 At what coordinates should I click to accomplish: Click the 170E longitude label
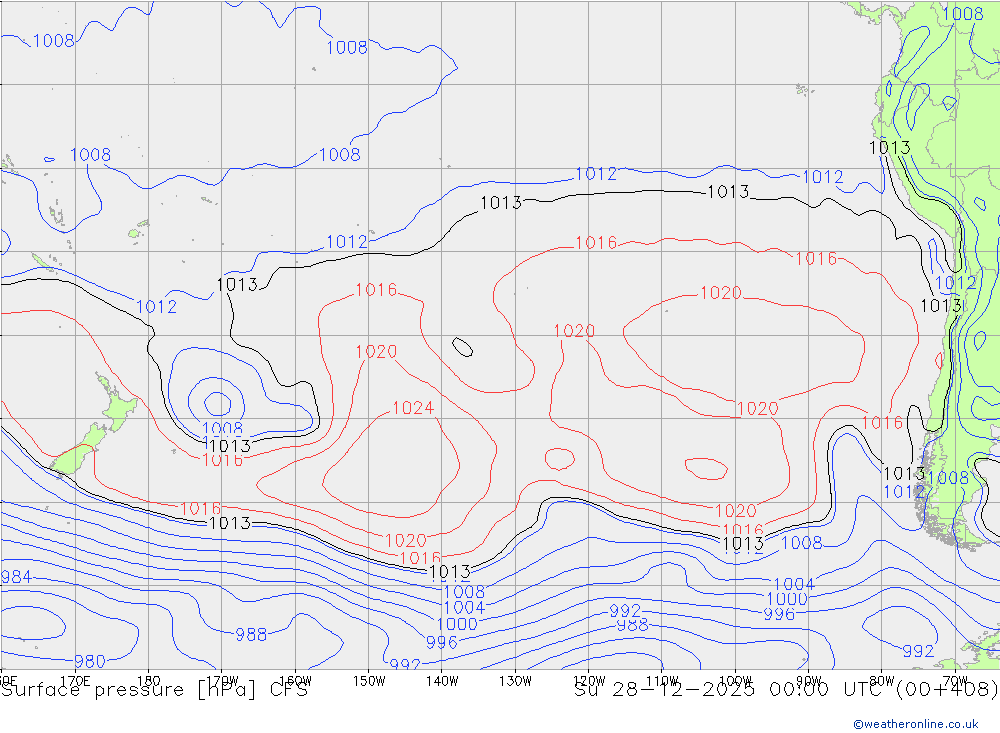[75, 681]
